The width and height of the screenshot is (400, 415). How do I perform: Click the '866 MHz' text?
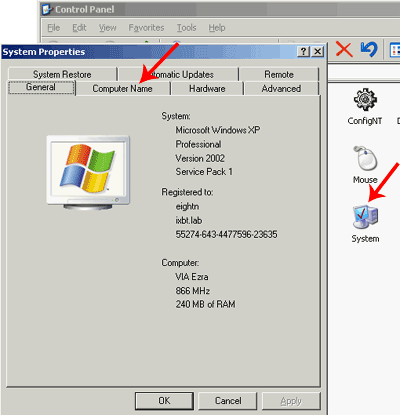click(x=193, y=291)
